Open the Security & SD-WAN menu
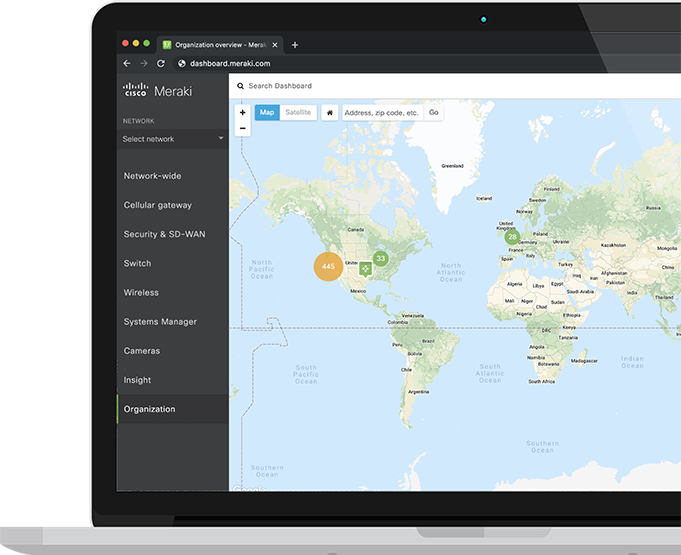This screenshot has width=681, height=555. pos(164,234)
